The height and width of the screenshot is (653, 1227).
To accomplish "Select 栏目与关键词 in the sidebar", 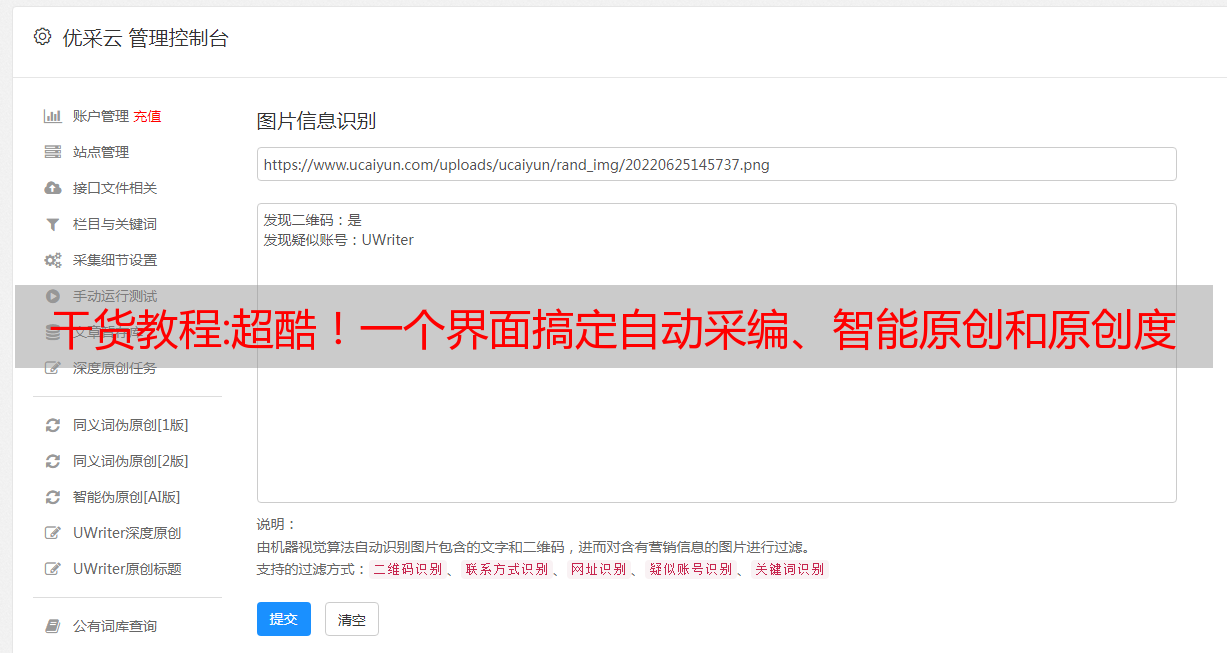I will 115,224.
